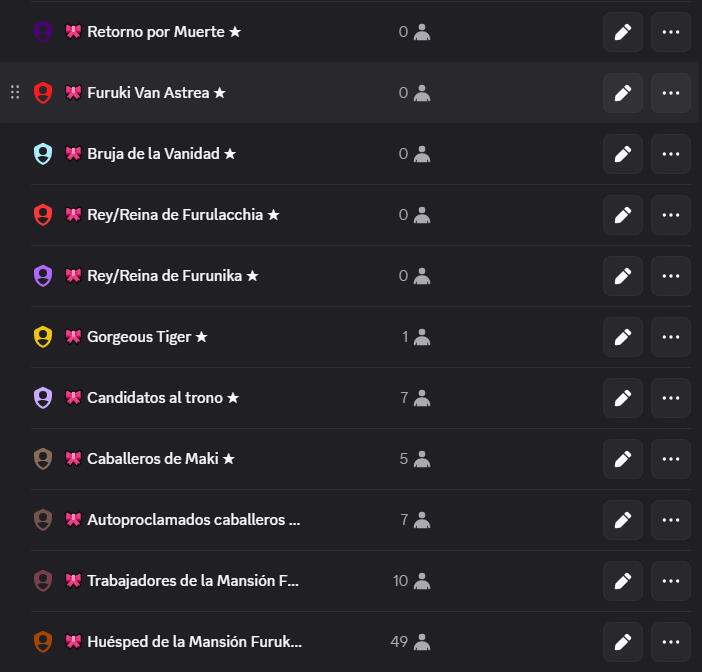Image resolution: width=702 pixels, height=672 pixels.
Task: Edit the Retorno por Muerte role
Action: 623,32
